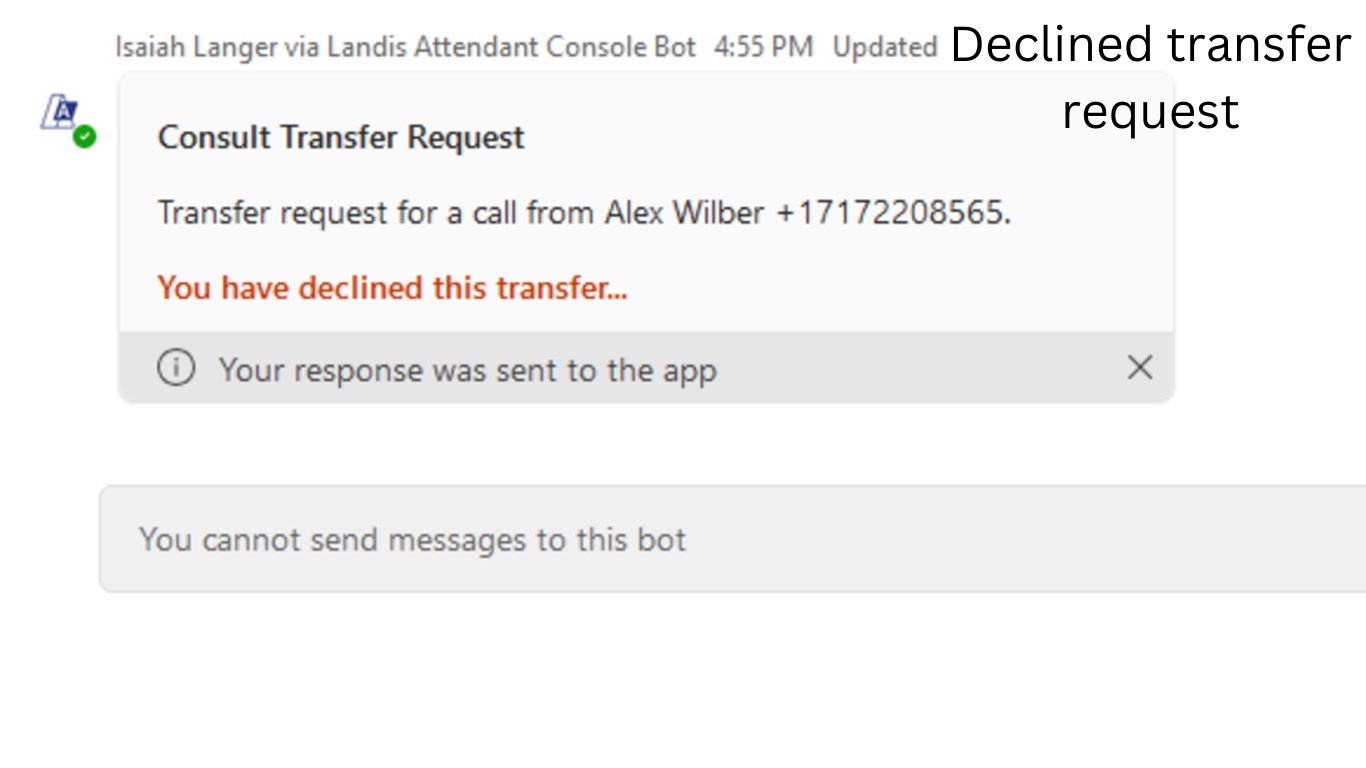Click the phone number +17172208565
This screenshot has height=768, width=1366.
click(892, 213)
